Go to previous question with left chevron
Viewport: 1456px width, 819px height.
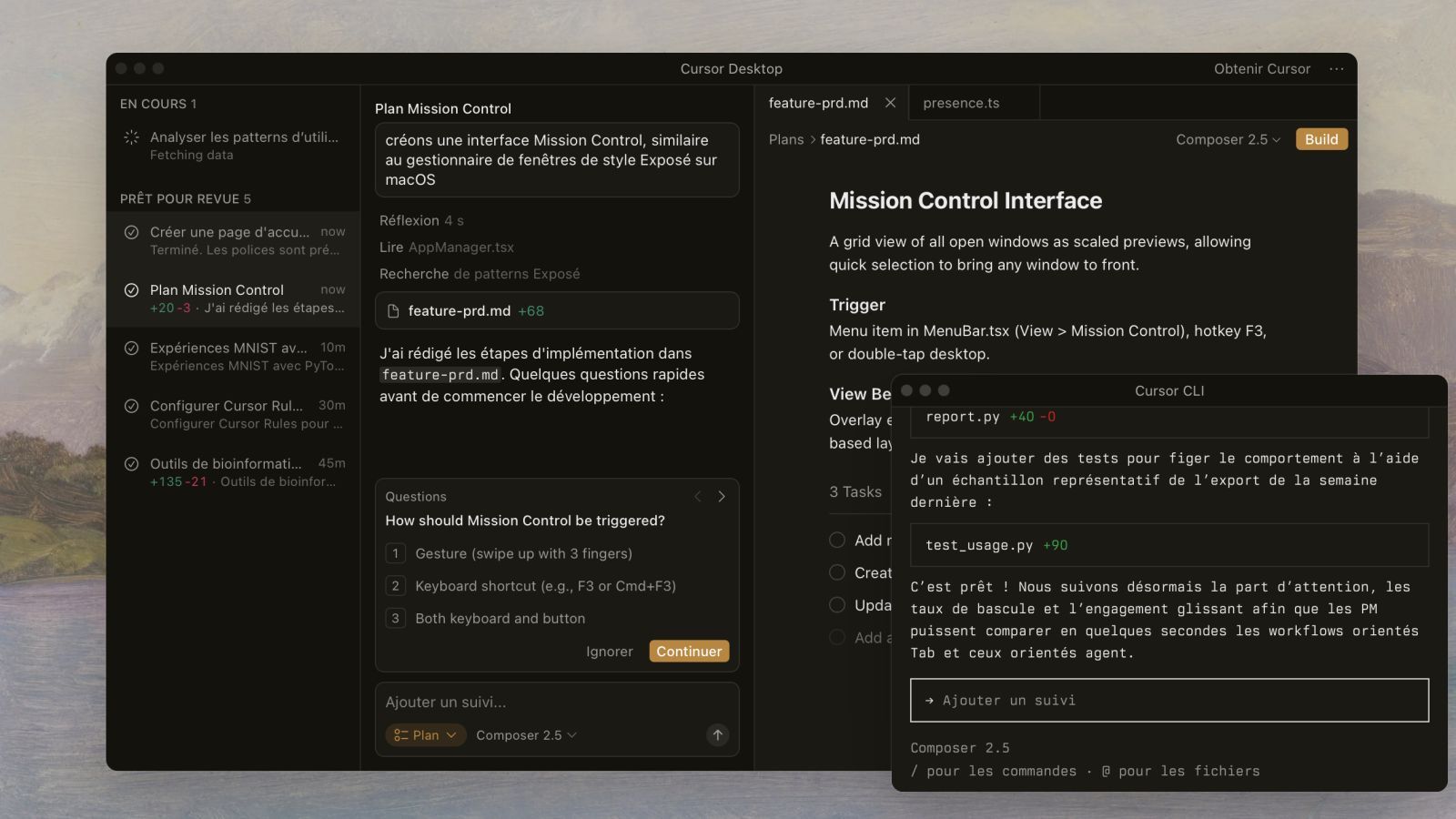tap(698, 496)
